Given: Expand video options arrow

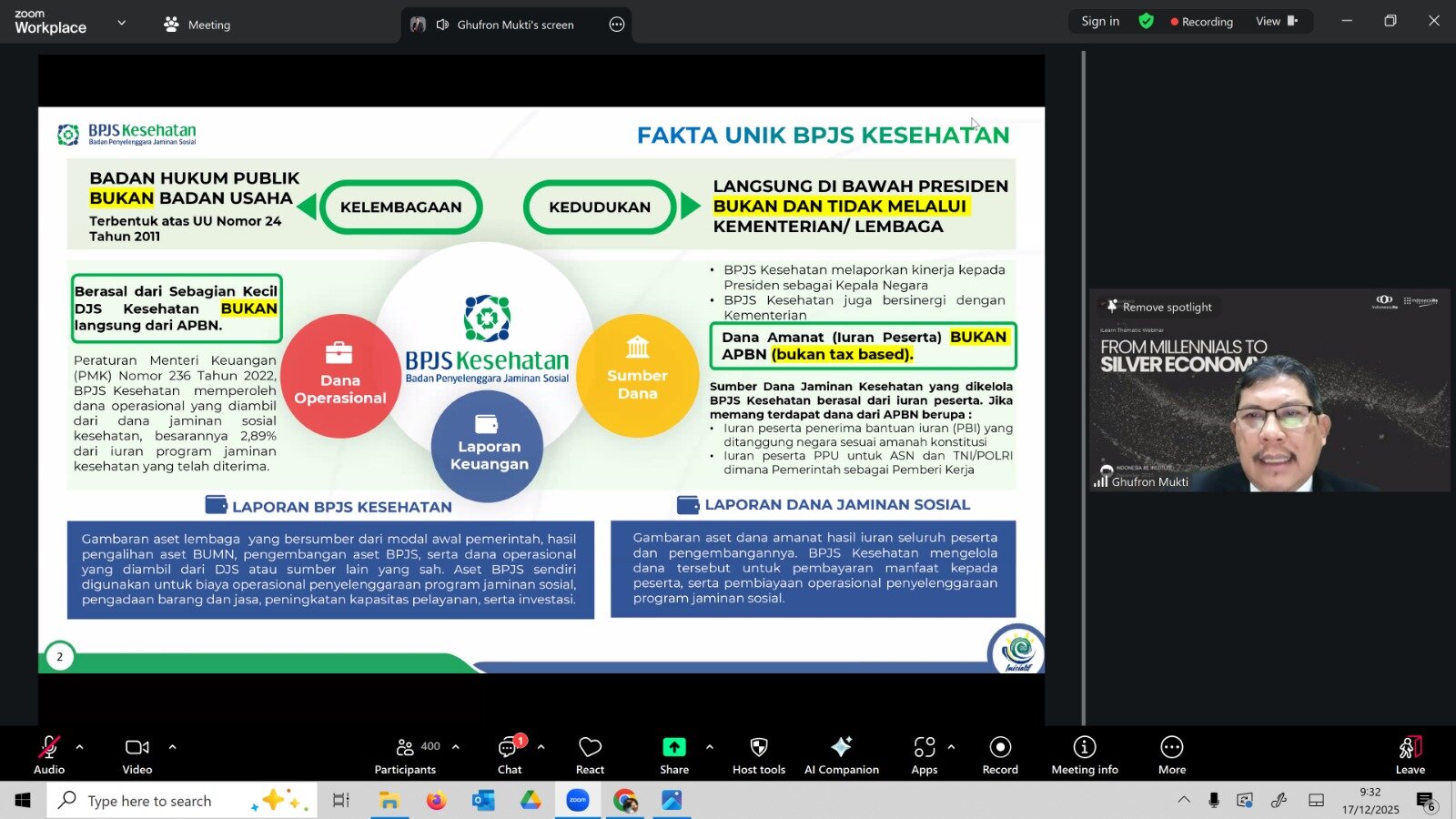Looking at the screenshot, I should [172, 747].
